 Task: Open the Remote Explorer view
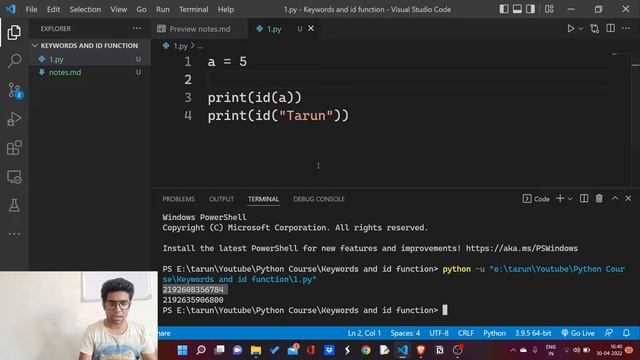click(x=14, y=177)
